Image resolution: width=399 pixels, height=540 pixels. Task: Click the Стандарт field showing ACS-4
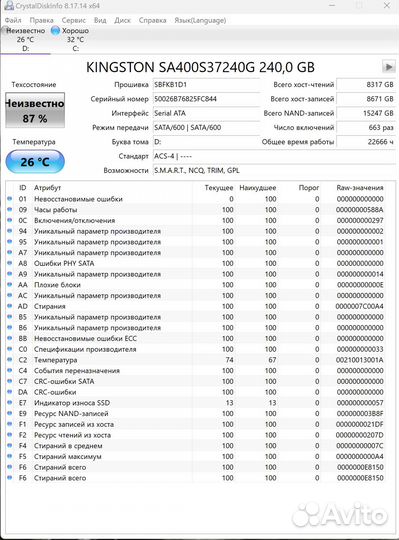tap(274, 156)
